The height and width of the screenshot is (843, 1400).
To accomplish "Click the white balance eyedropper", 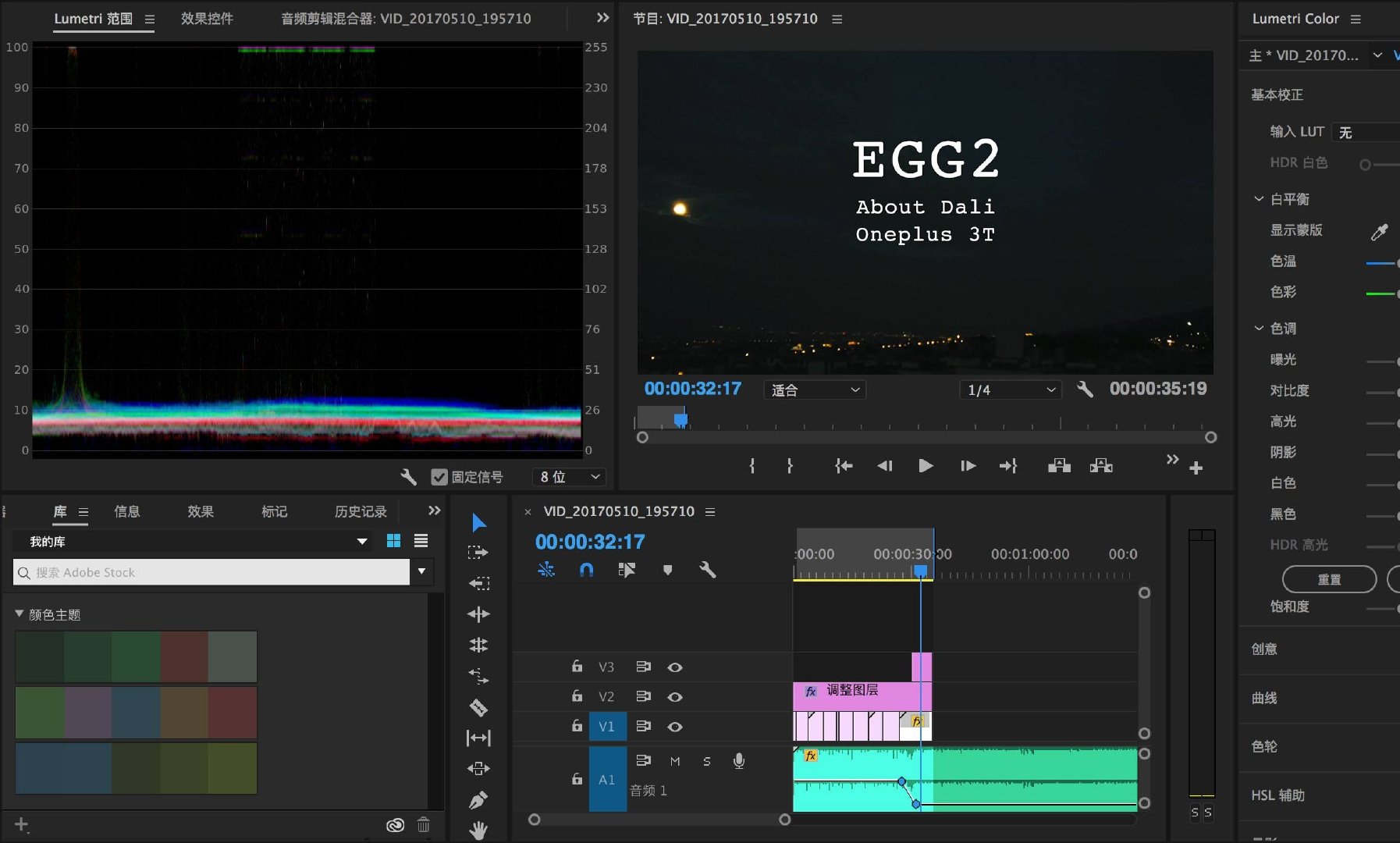I will click(1380, 231).
